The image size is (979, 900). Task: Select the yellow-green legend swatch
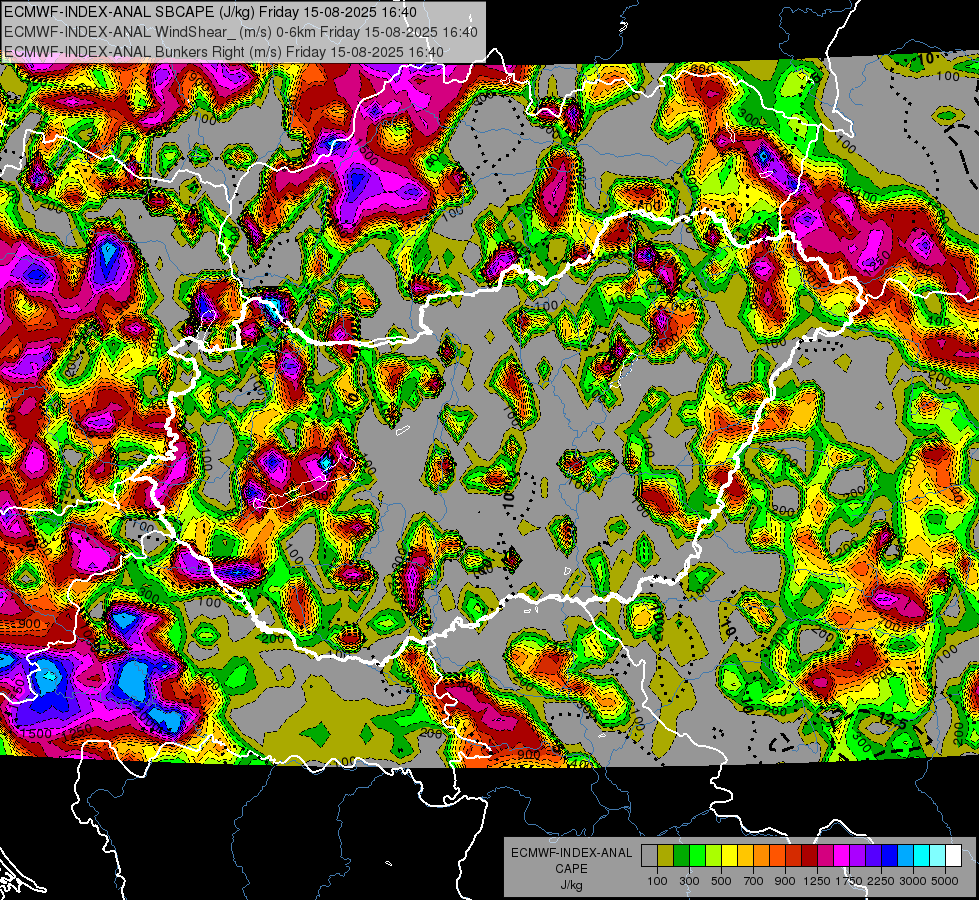pyautogui.click(x=713, y=856)
